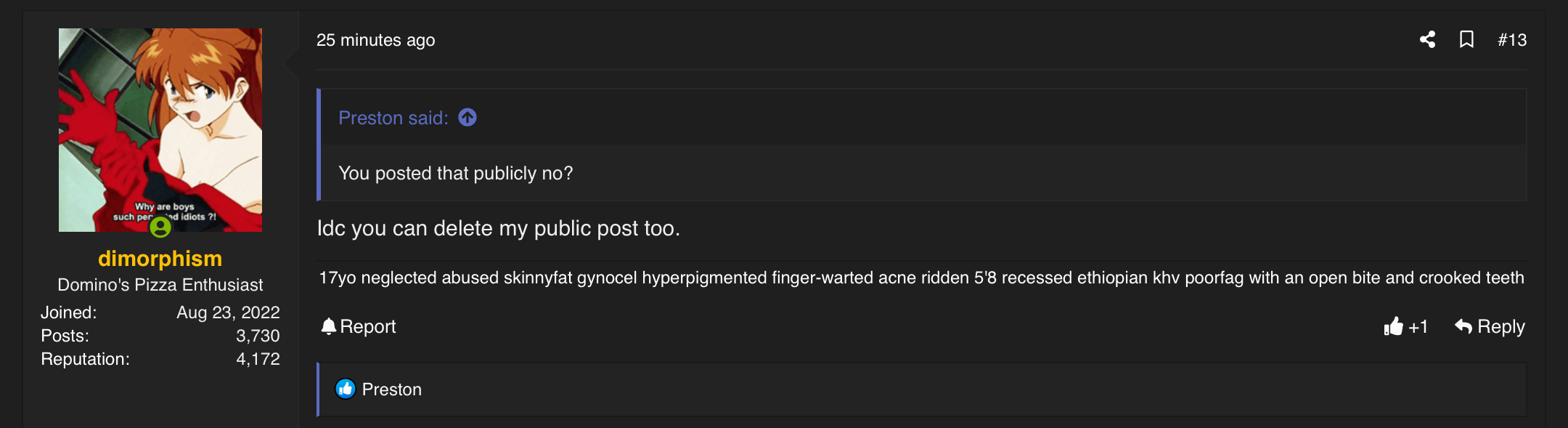Click the Reply arrow button

[x=1490, y=327]
